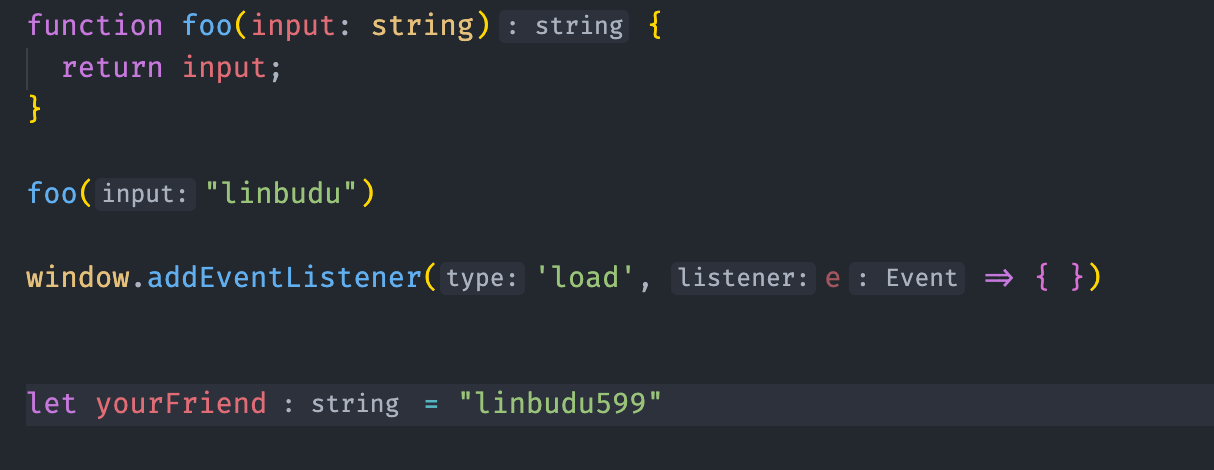The height and width of the screenshot is (470, 1214).
Task: Click inside the empty arrow function braces
Action: 1060,278
